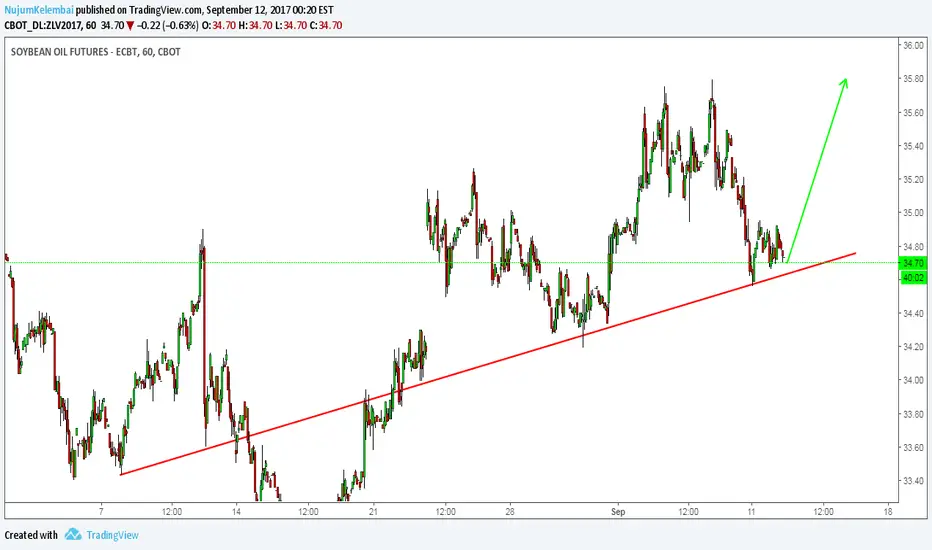
Task: Select the Created with caption text
Action: (x=31, y=535)
